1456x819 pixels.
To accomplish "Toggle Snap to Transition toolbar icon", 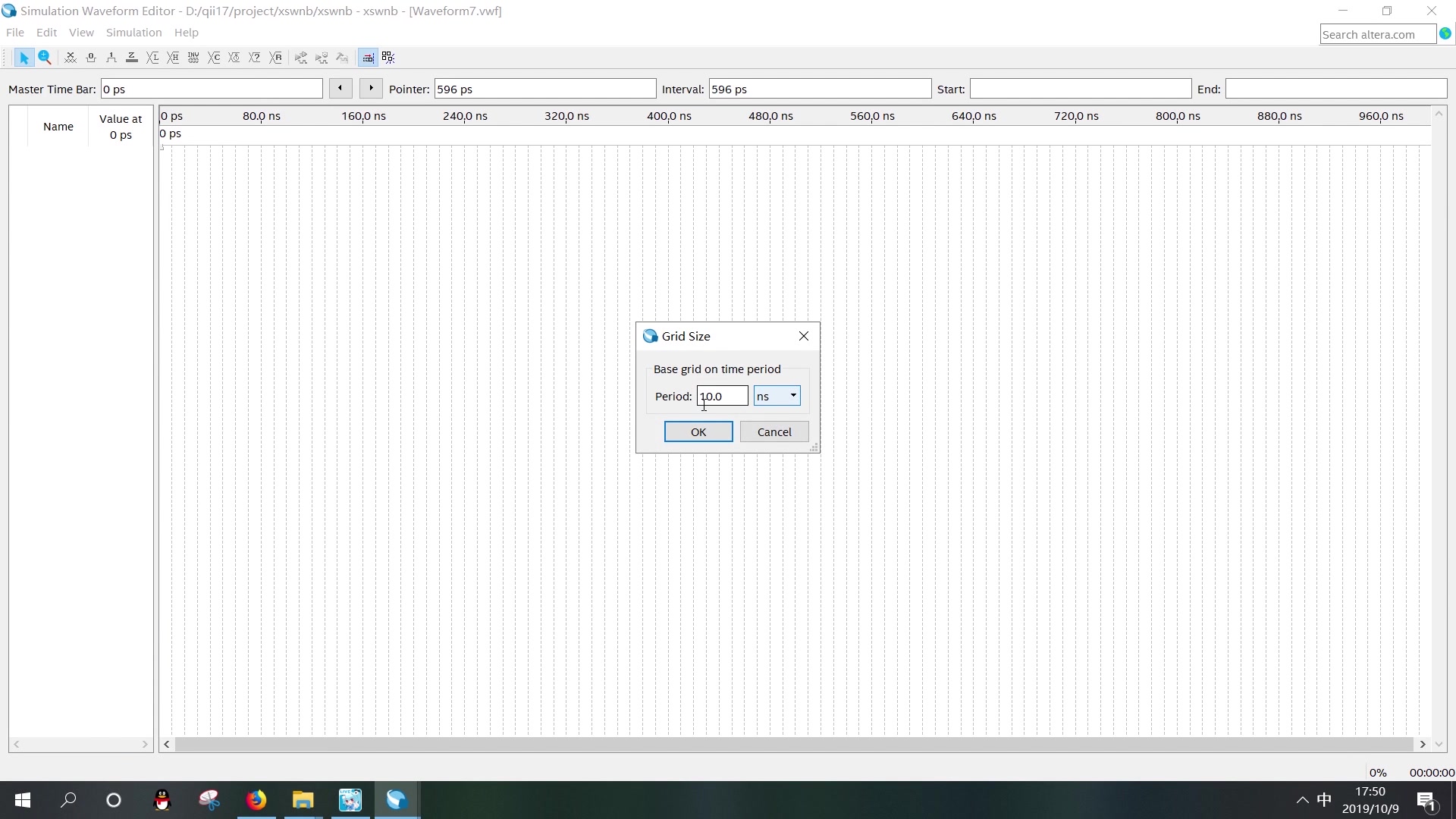I will point(388,58).
